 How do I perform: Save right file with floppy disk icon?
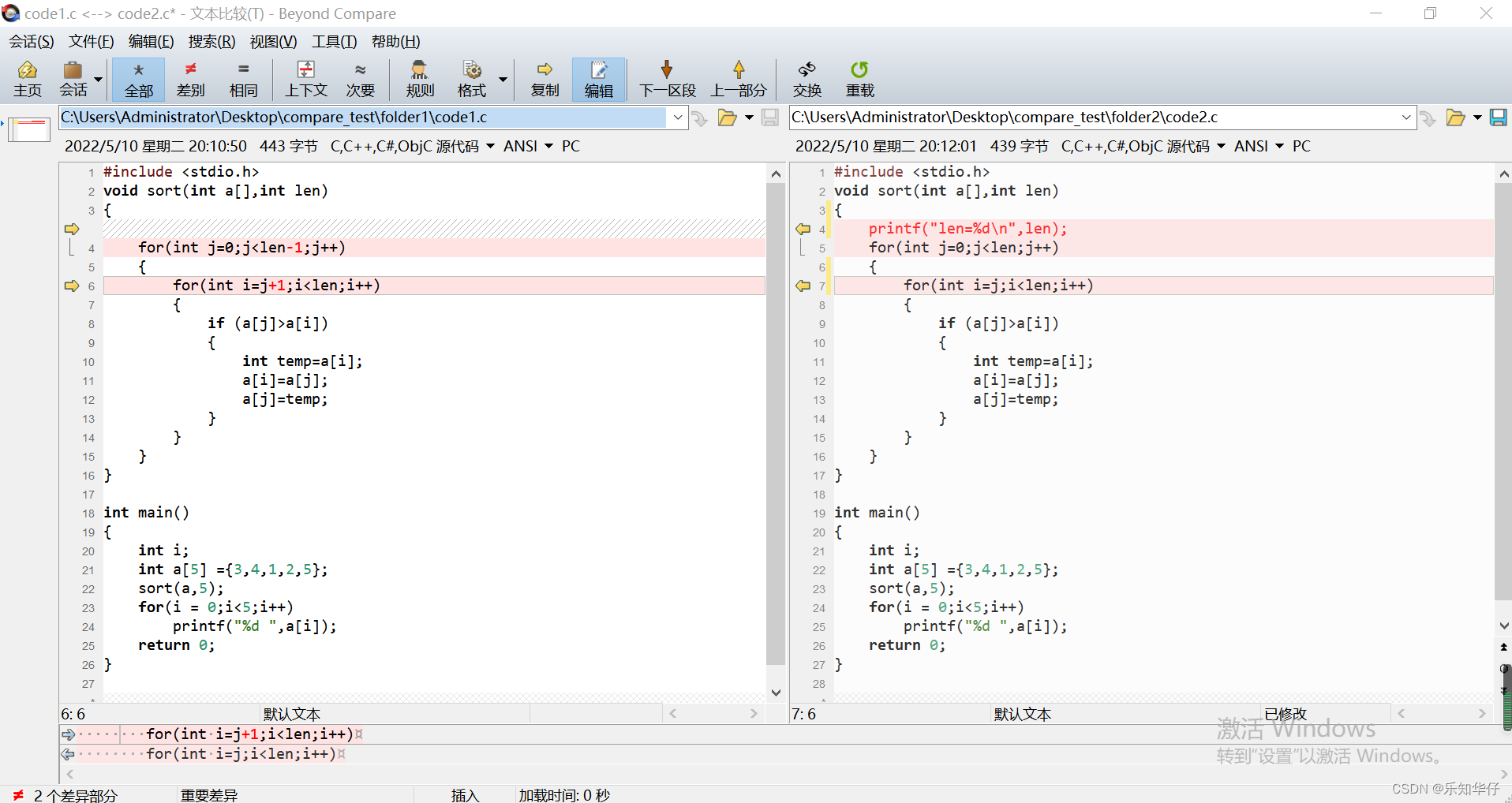click(1498, 118)
